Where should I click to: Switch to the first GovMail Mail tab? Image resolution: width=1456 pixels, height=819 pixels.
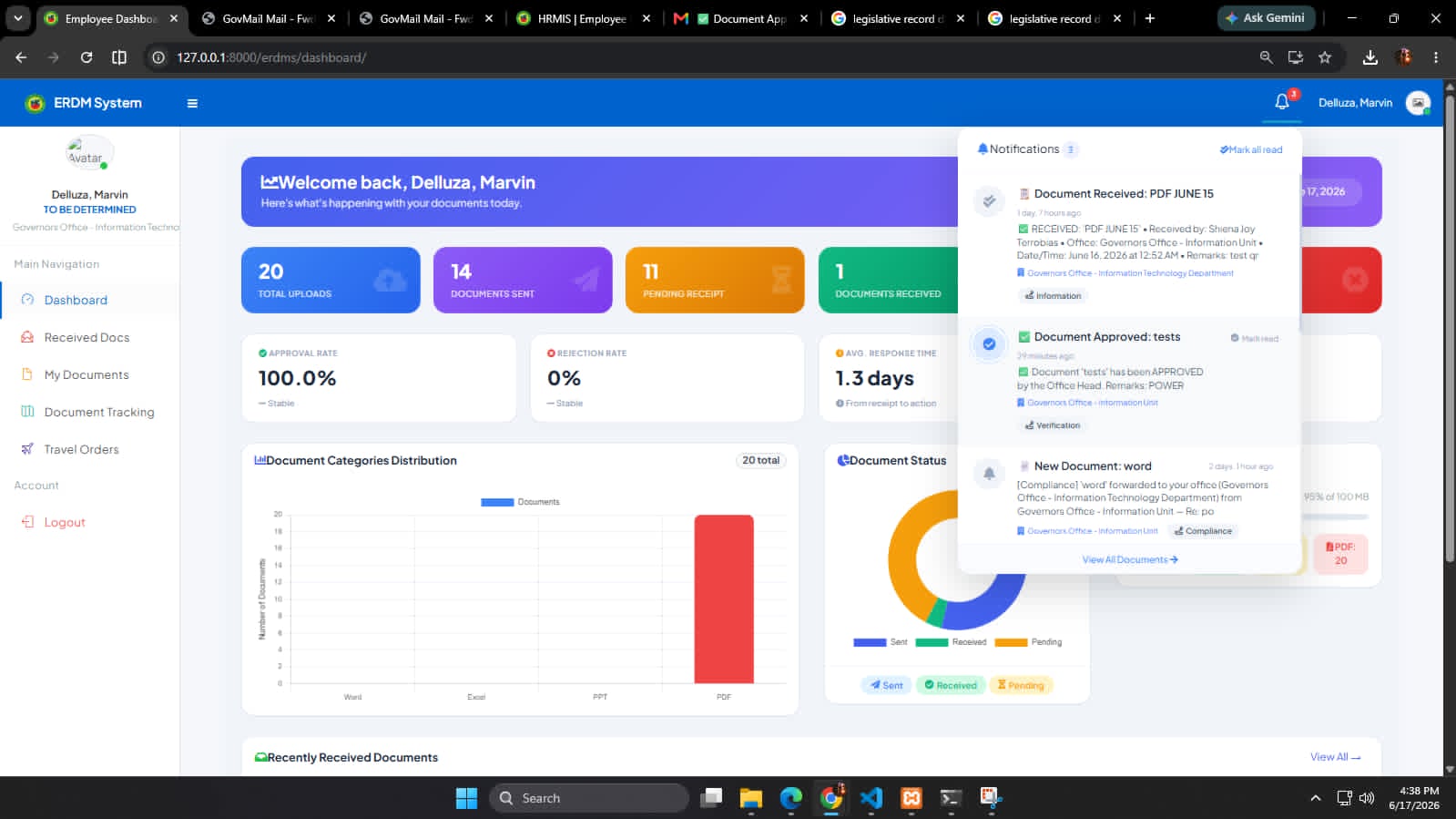[269, 18]
